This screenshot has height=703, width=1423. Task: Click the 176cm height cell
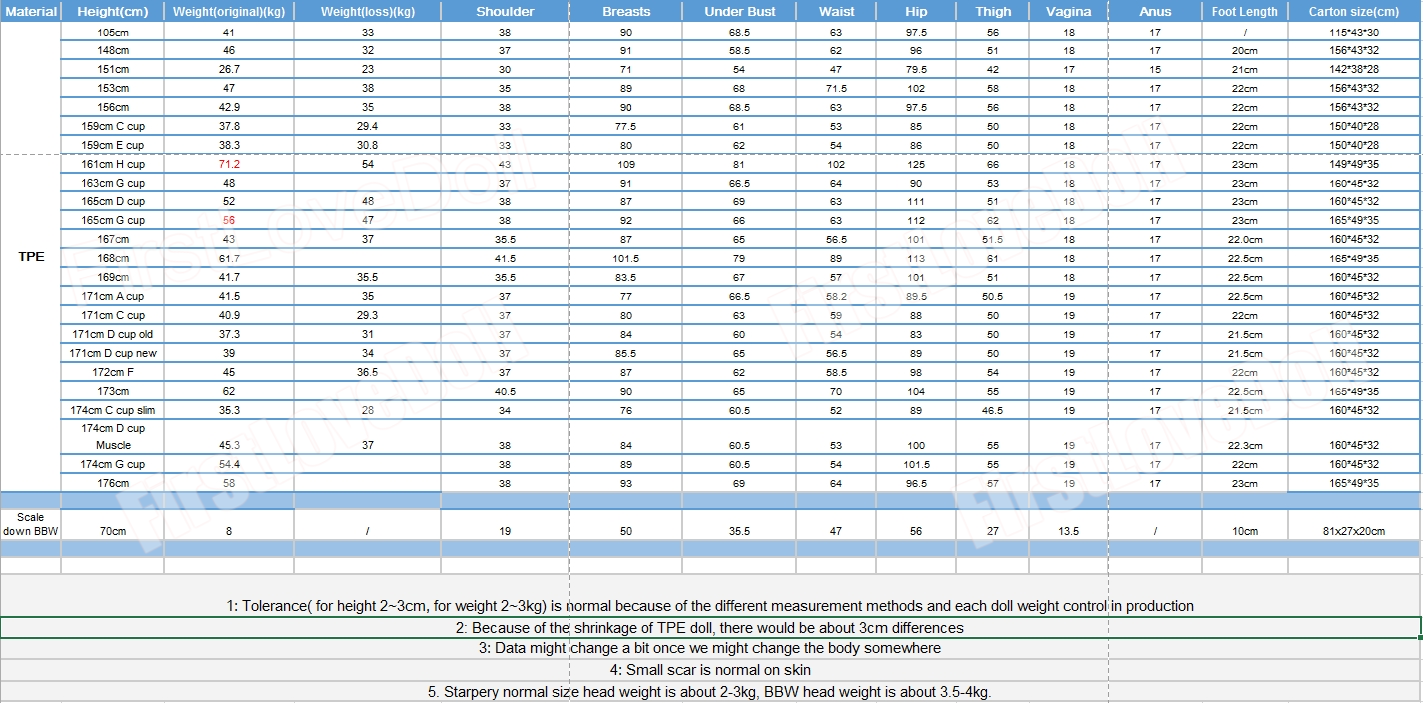(112, 483)
